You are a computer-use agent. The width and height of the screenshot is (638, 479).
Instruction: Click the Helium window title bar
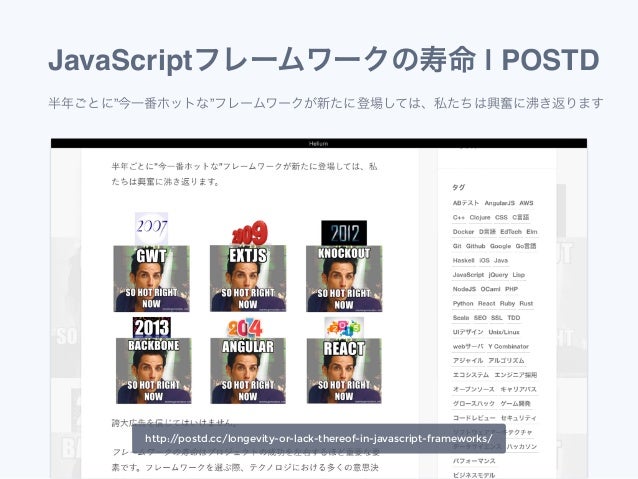click(319, 143)
